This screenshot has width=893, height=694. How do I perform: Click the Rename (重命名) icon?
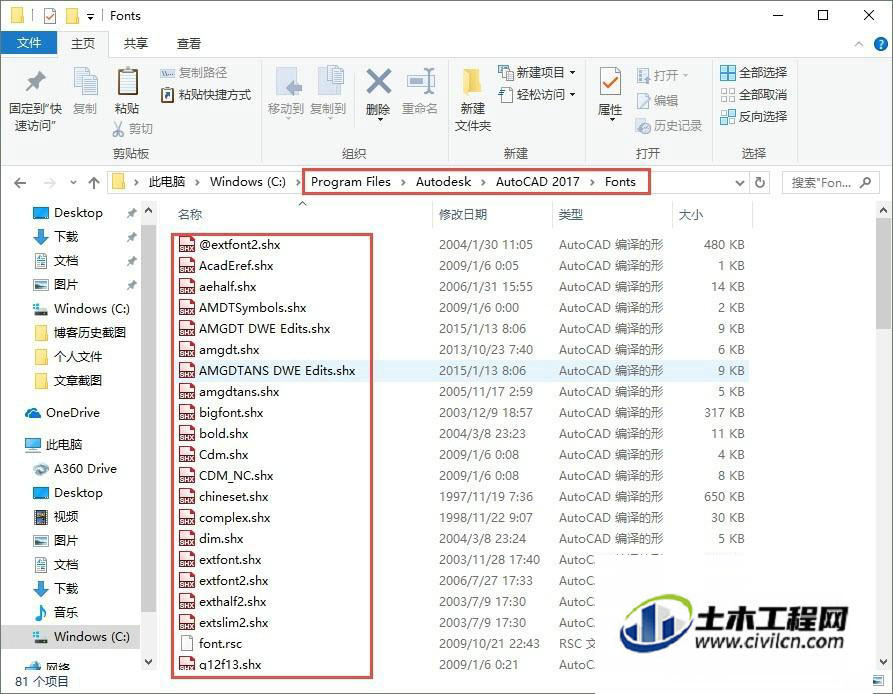(x=420, y=91)
